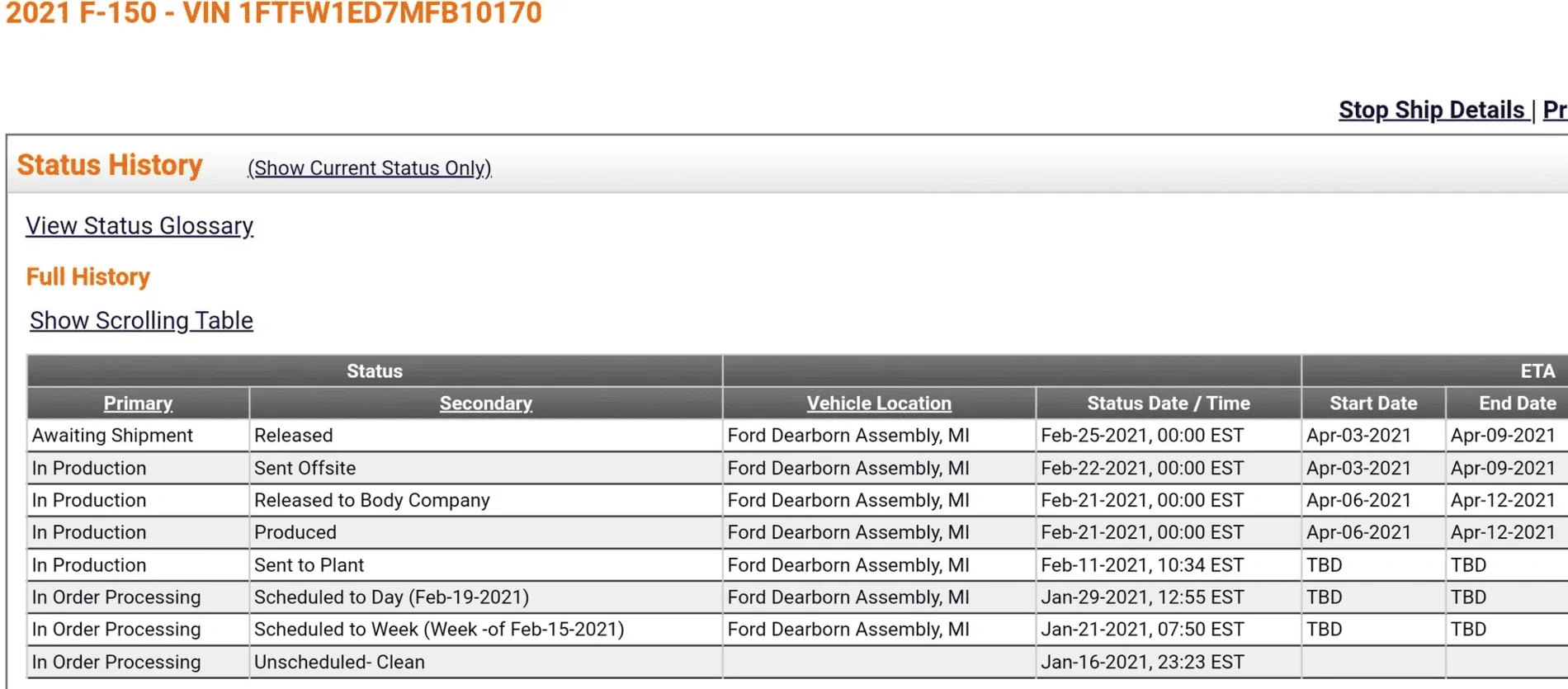This screenshot has height=689, width=1568.
Task: Click the Status Date / Time header
Action: tap(1168, 403)
